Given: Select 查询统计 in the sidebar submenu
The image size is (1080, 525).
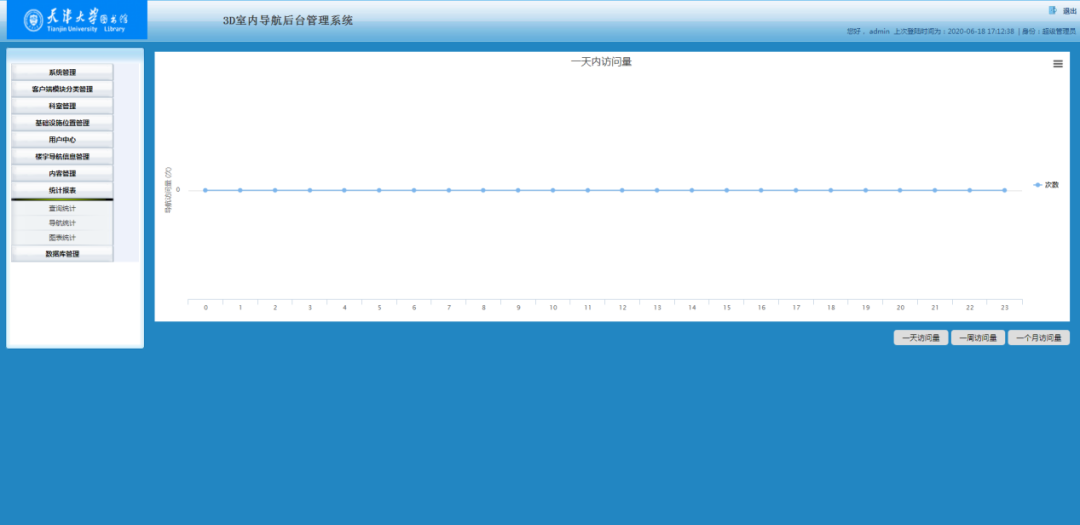Looking at the screenshot, I should 62,208.
